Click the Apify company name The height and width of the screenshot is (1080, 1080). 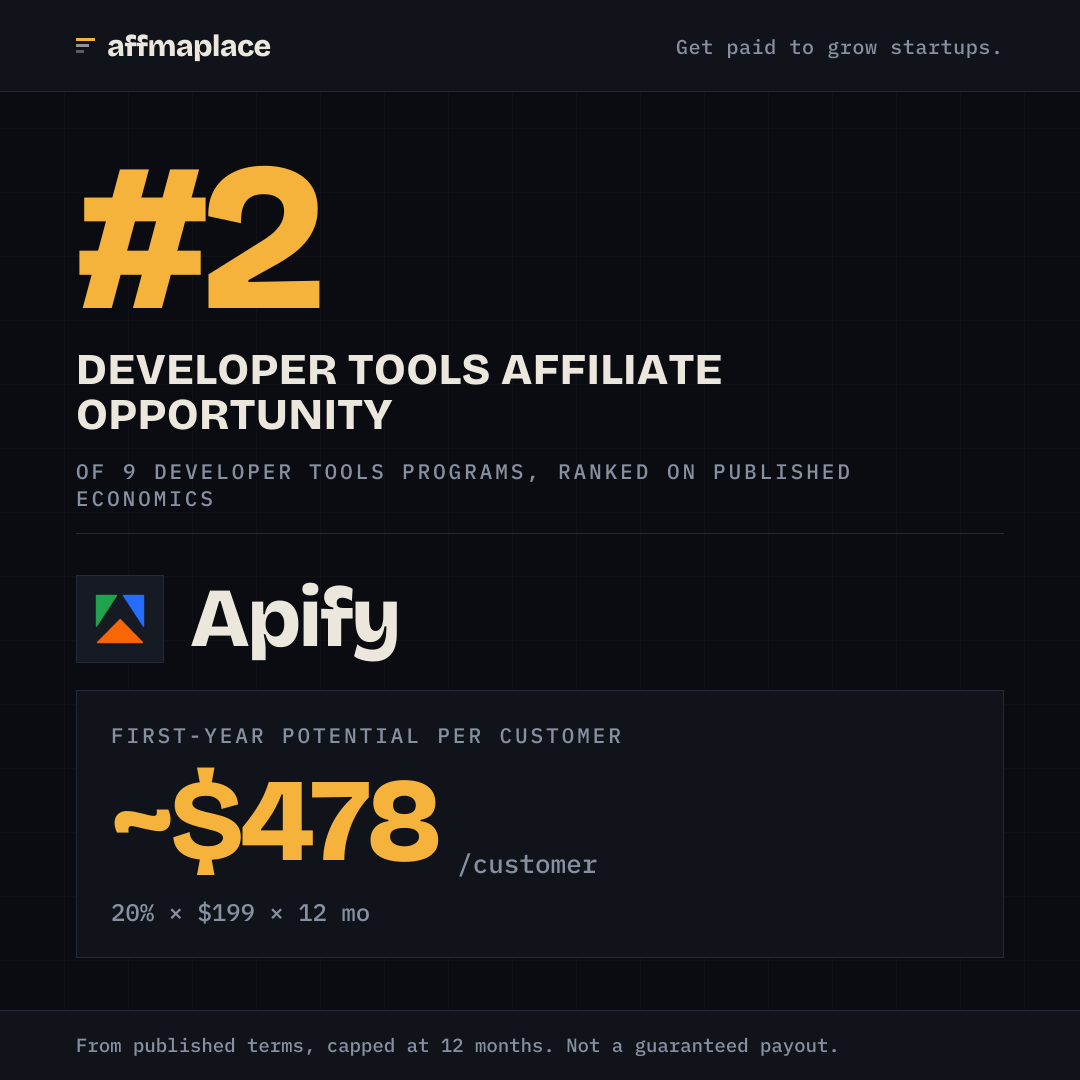pyautogui.click(x=295, y=621)
